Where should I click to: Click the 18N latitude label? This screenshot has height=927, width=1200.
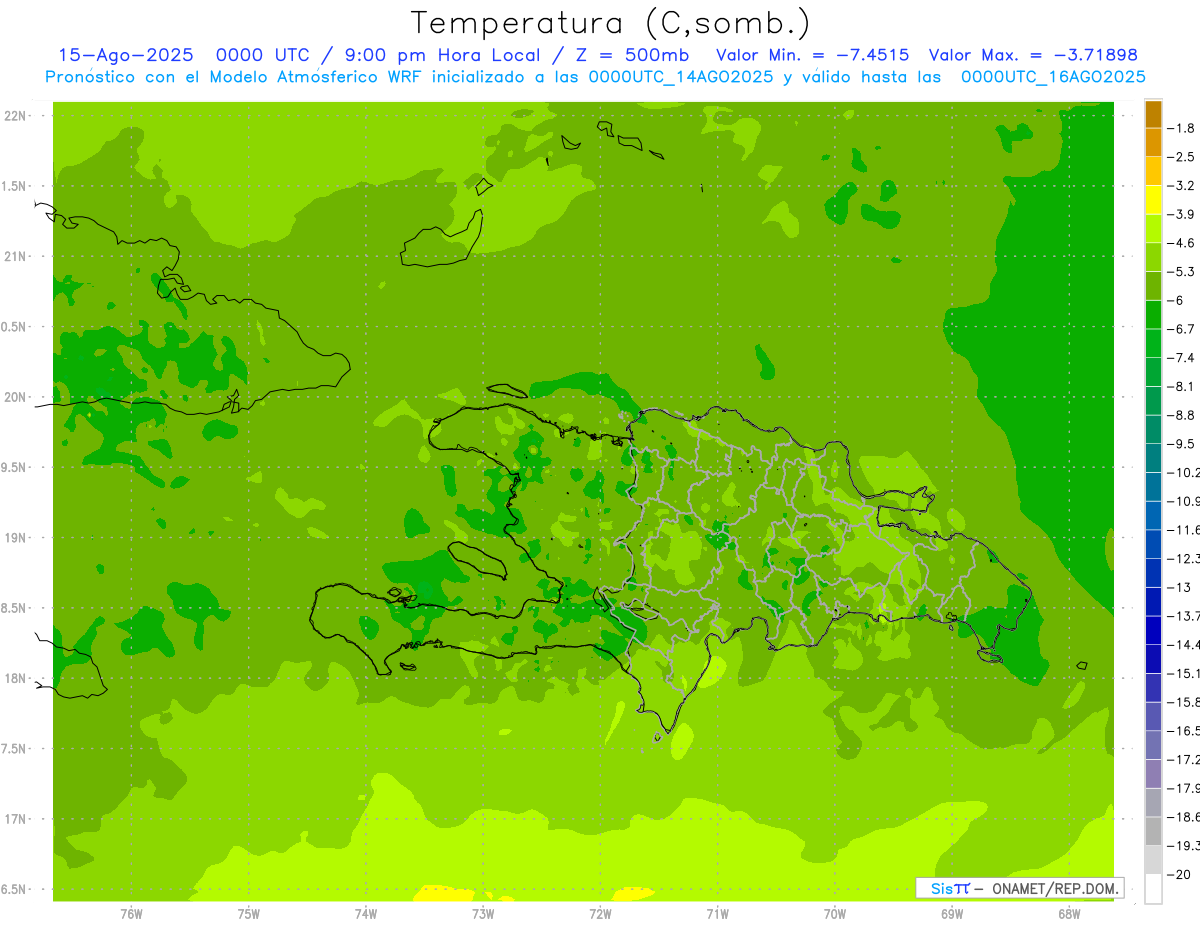tap(15, 678)
